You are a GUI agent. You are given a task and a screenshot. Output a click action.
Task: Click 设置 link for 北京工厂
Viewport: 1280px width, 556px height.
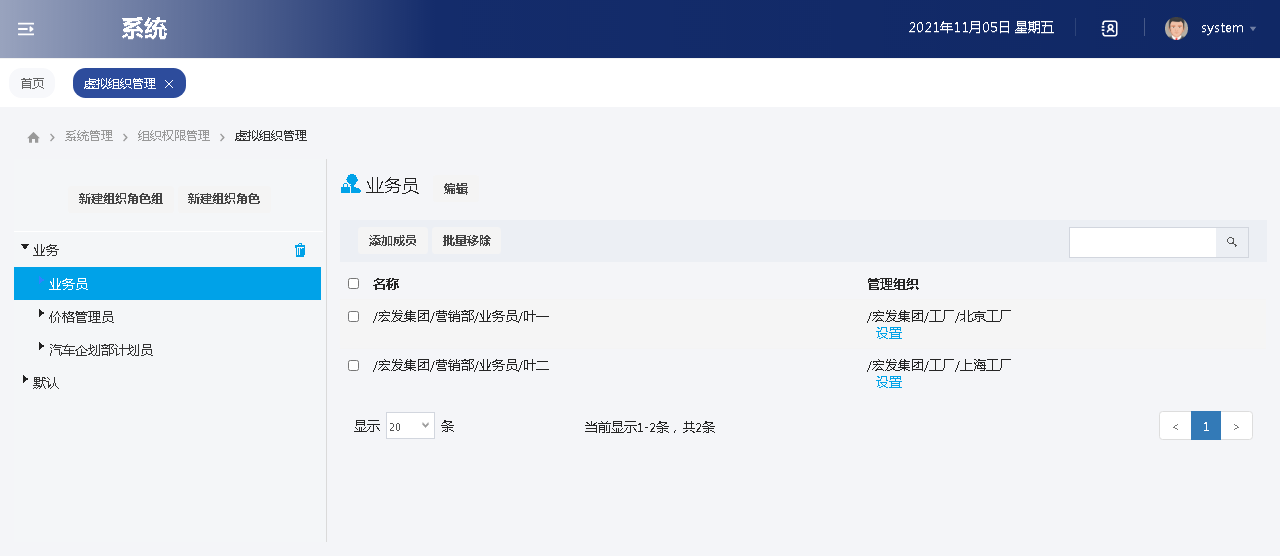point(889,334)
